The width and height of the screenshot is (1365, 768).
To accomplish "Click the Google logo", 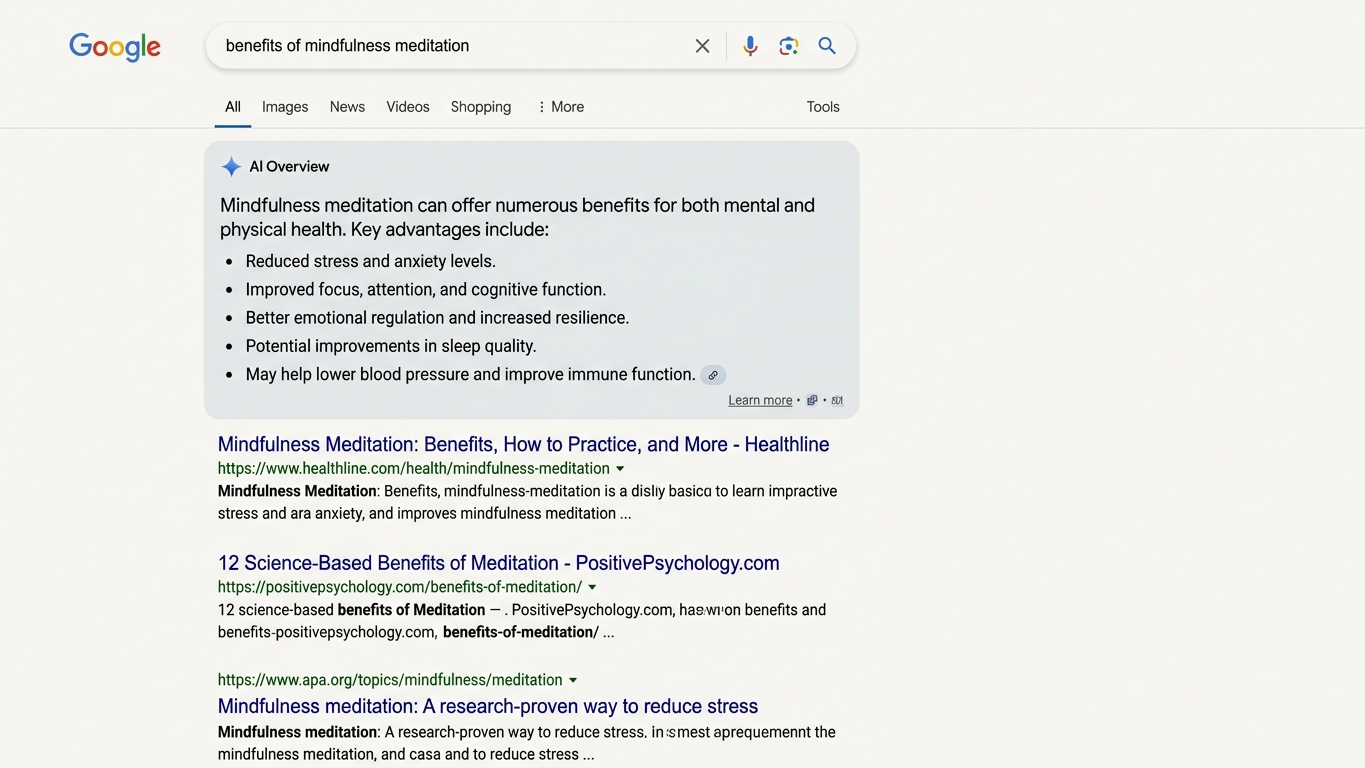I will (x=115, y=47).
